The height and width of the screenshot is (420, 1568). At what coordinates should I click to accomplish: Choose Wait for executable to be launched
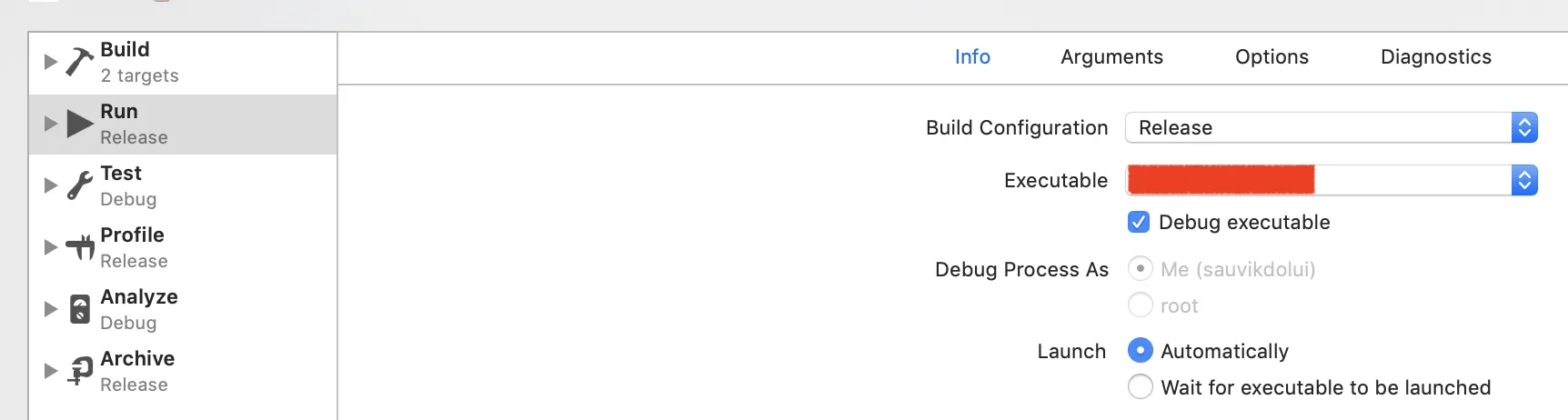(x=1140, y=387)
